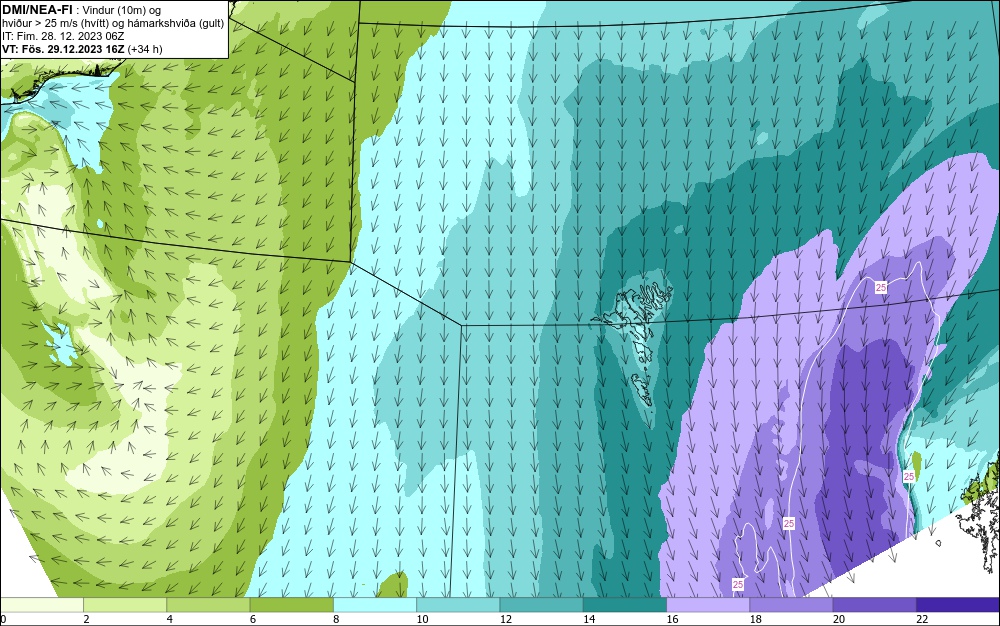Click the legend scale number '8'
This screenshot has width=1000, height=626.
tap(336, 619)
